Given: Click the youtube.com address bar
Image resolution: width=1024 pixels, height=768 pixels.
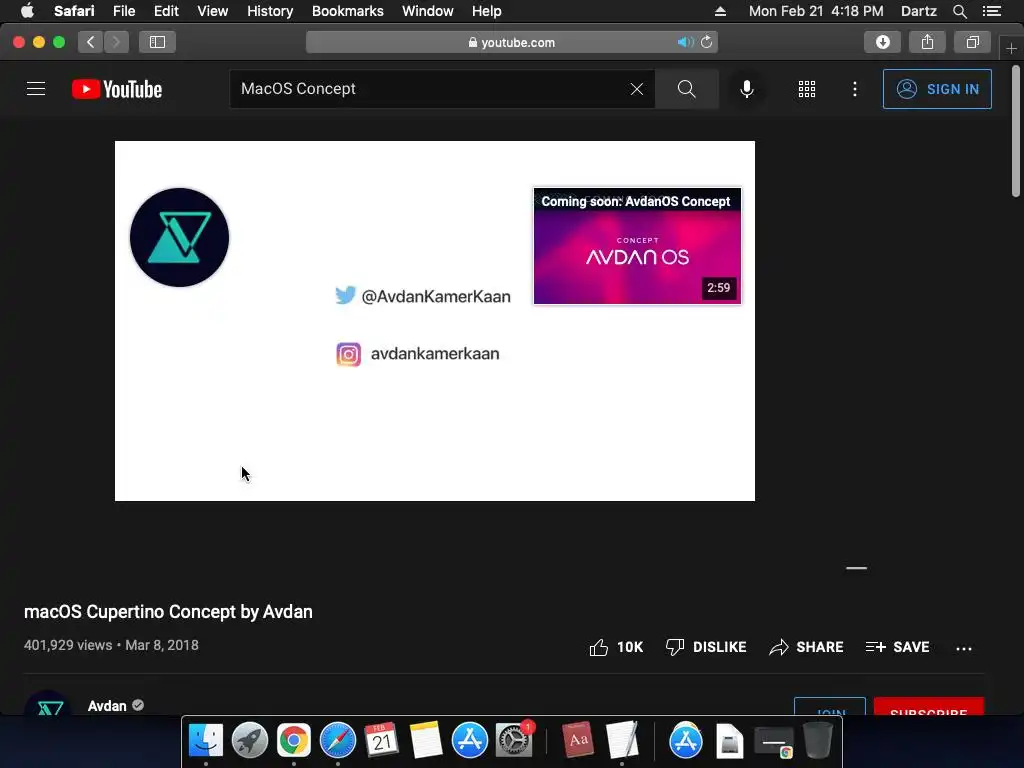Looking at the screenshot, I should pos(511,42).
